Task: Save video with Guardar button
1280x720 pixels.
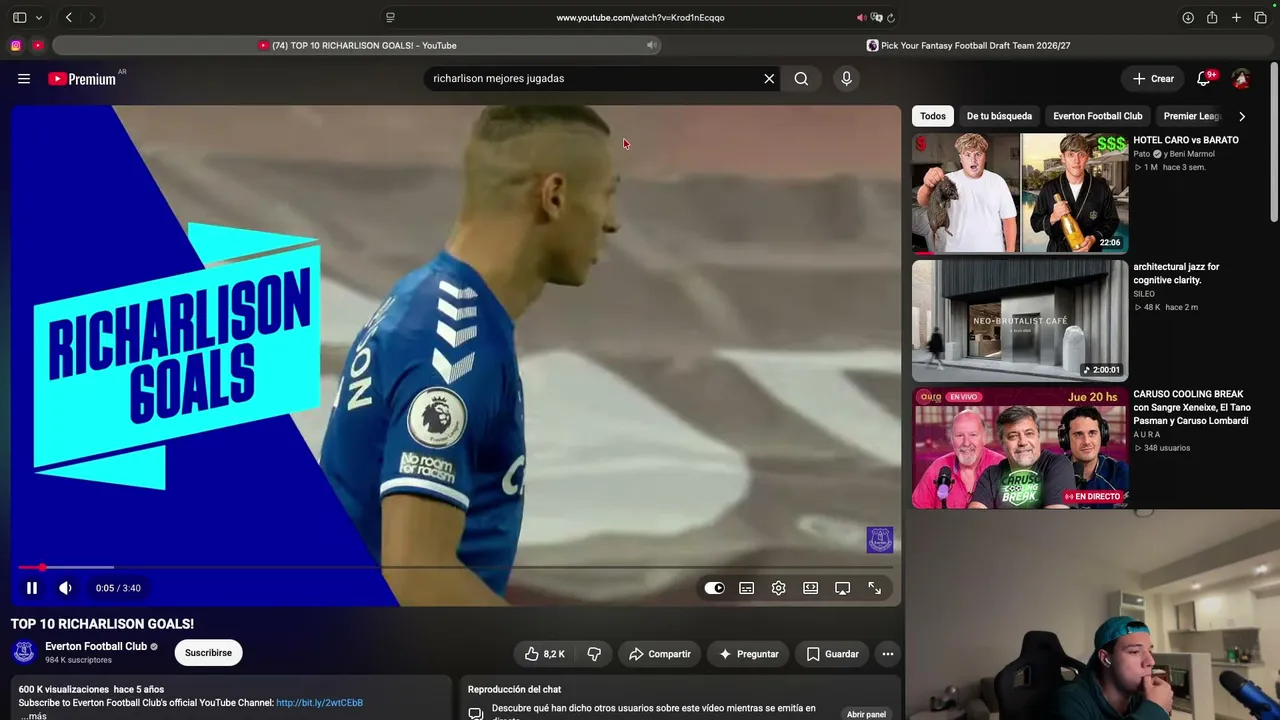Action: pos(833,654)
